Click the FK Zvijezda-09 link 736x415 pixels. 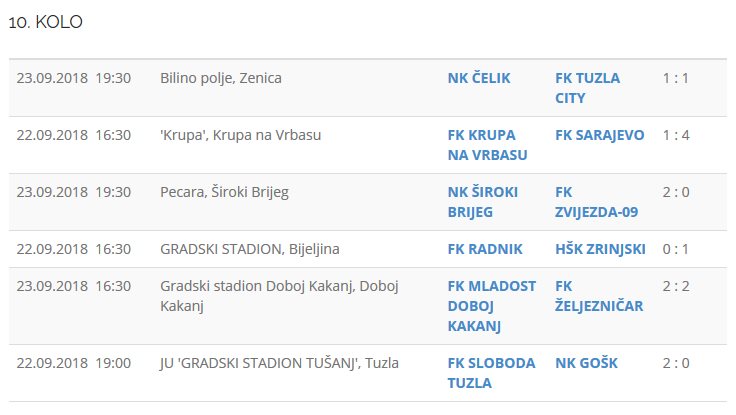coord(596,202)
